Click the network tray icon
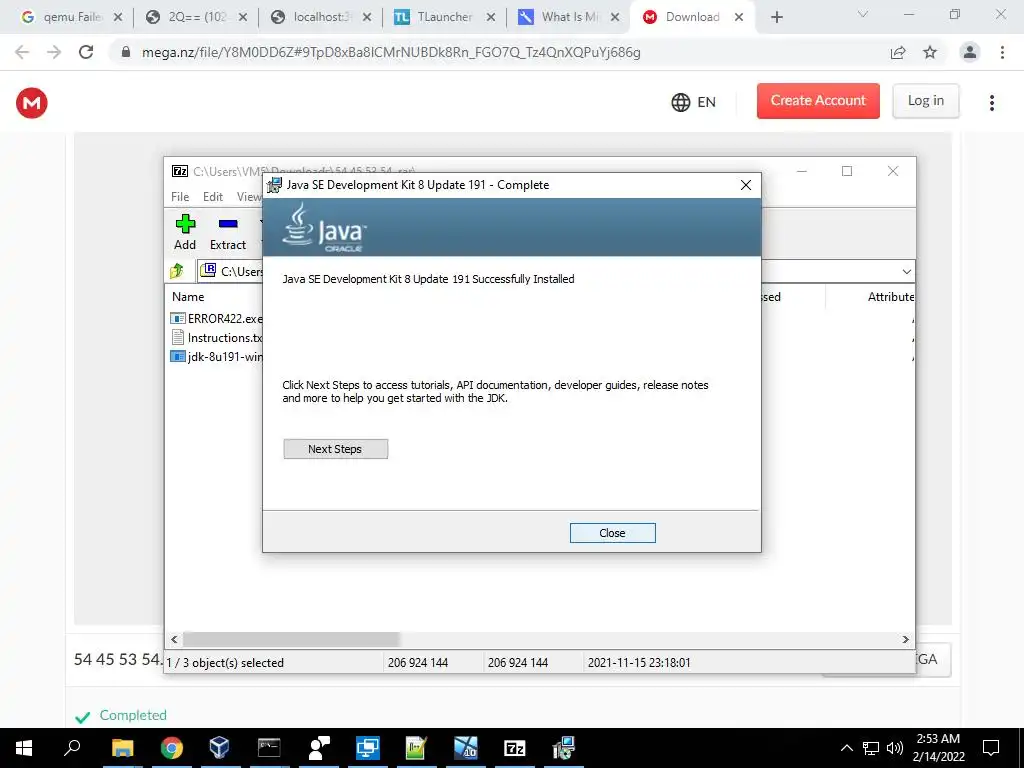Image resolution: width=1024 pixels, height=768 pixels. pyautogui.click(x=871, y=748)
